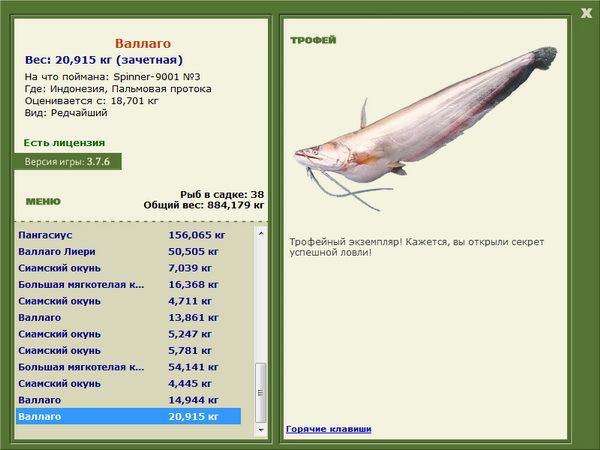
Task: Close the trophy window with X
Action: point(586,13)
